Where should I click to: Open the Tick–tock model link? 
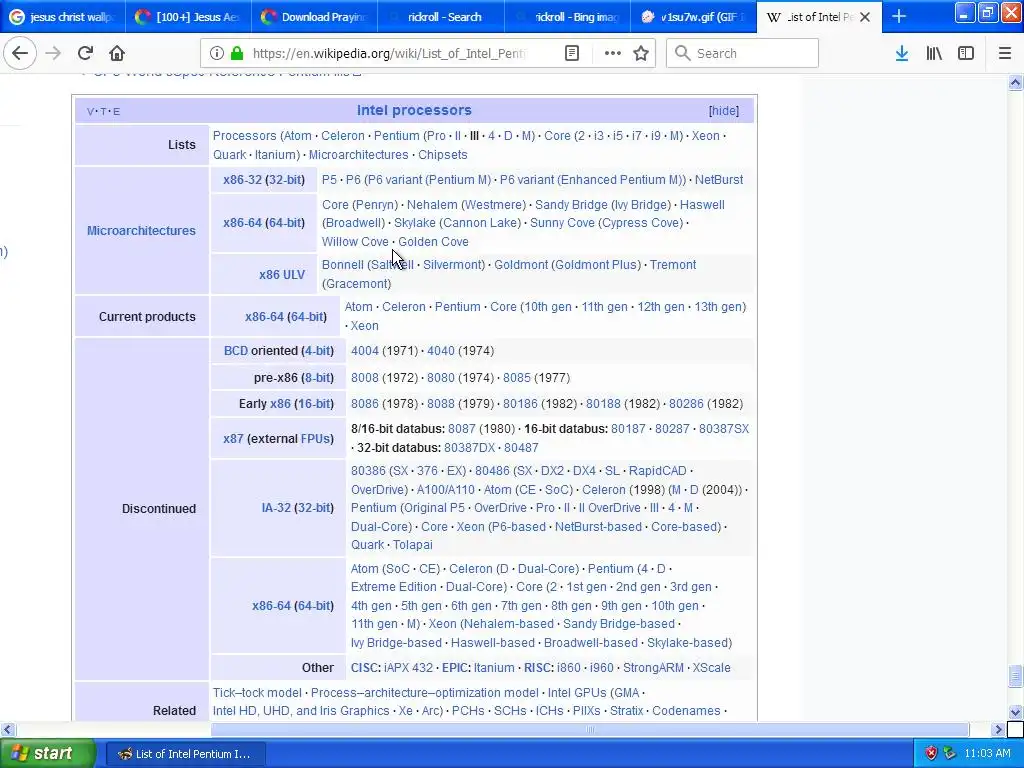coord(257,693)
